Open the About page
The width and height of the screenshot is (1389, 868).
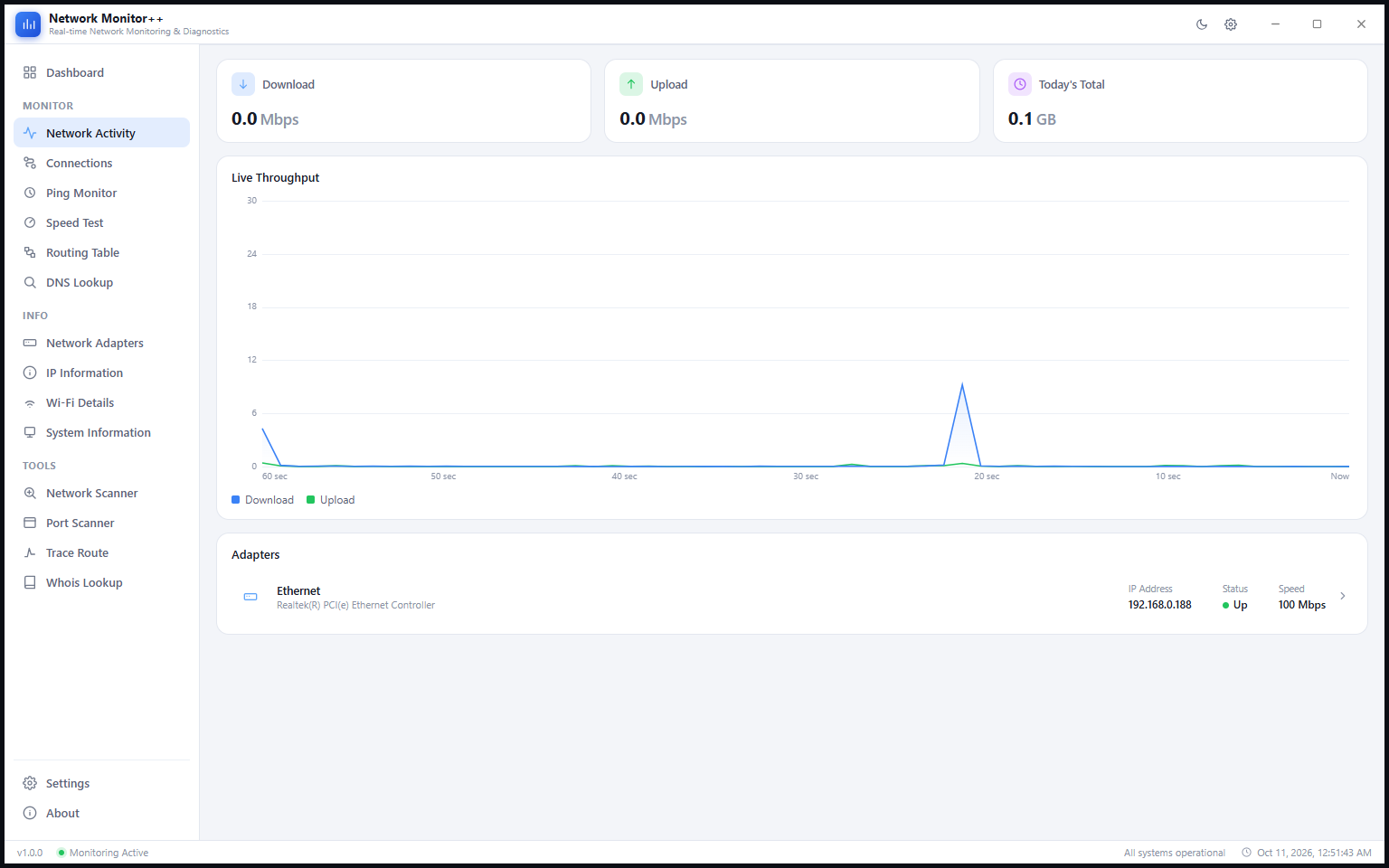click(x=101, y=813)
